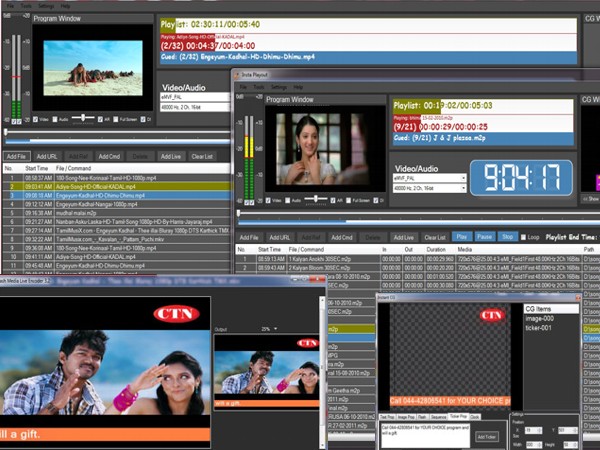
Task: Click the Start Time column header in back playlist
Action: pos(37,168)
